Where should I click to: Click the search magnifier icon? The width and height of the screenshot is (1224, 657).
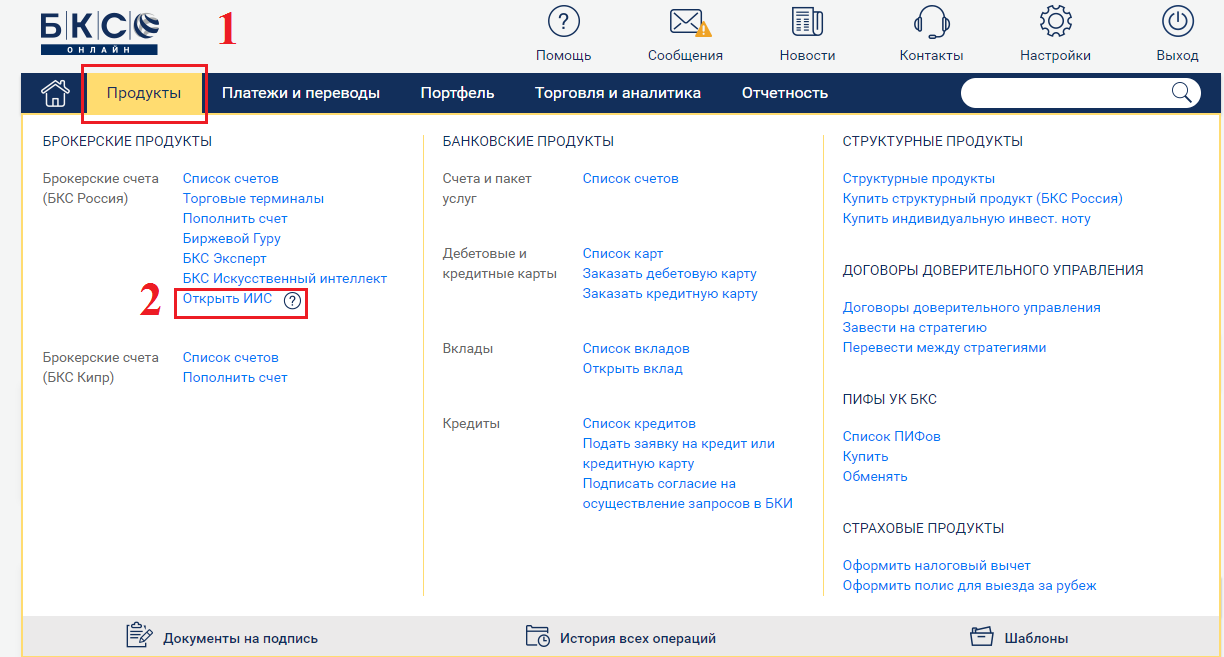pyautogui.click(x=1181, y=93)
